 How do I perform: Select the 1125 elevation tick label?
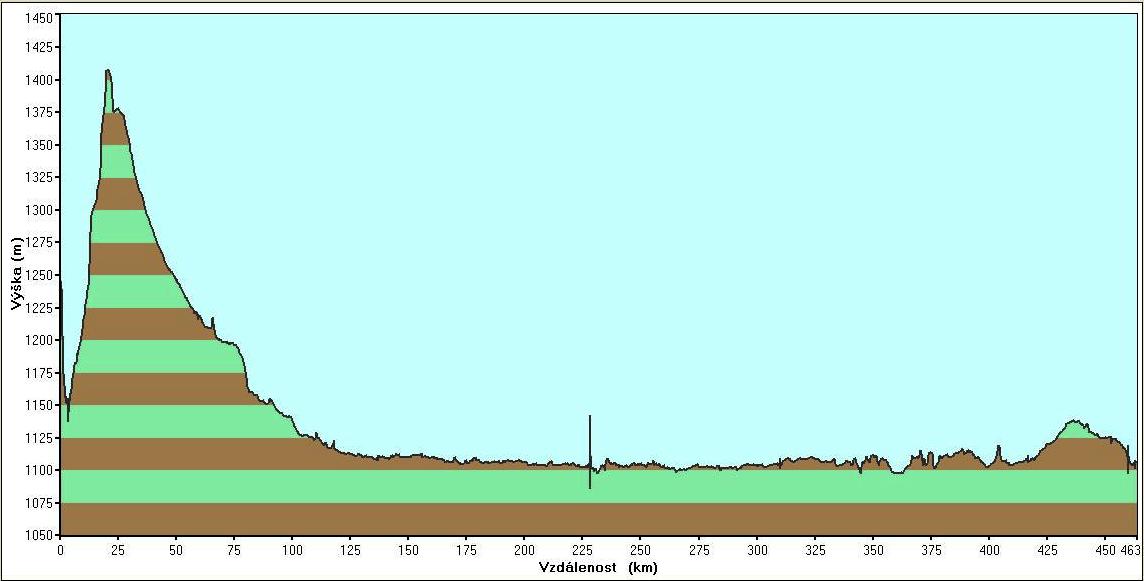38,438
